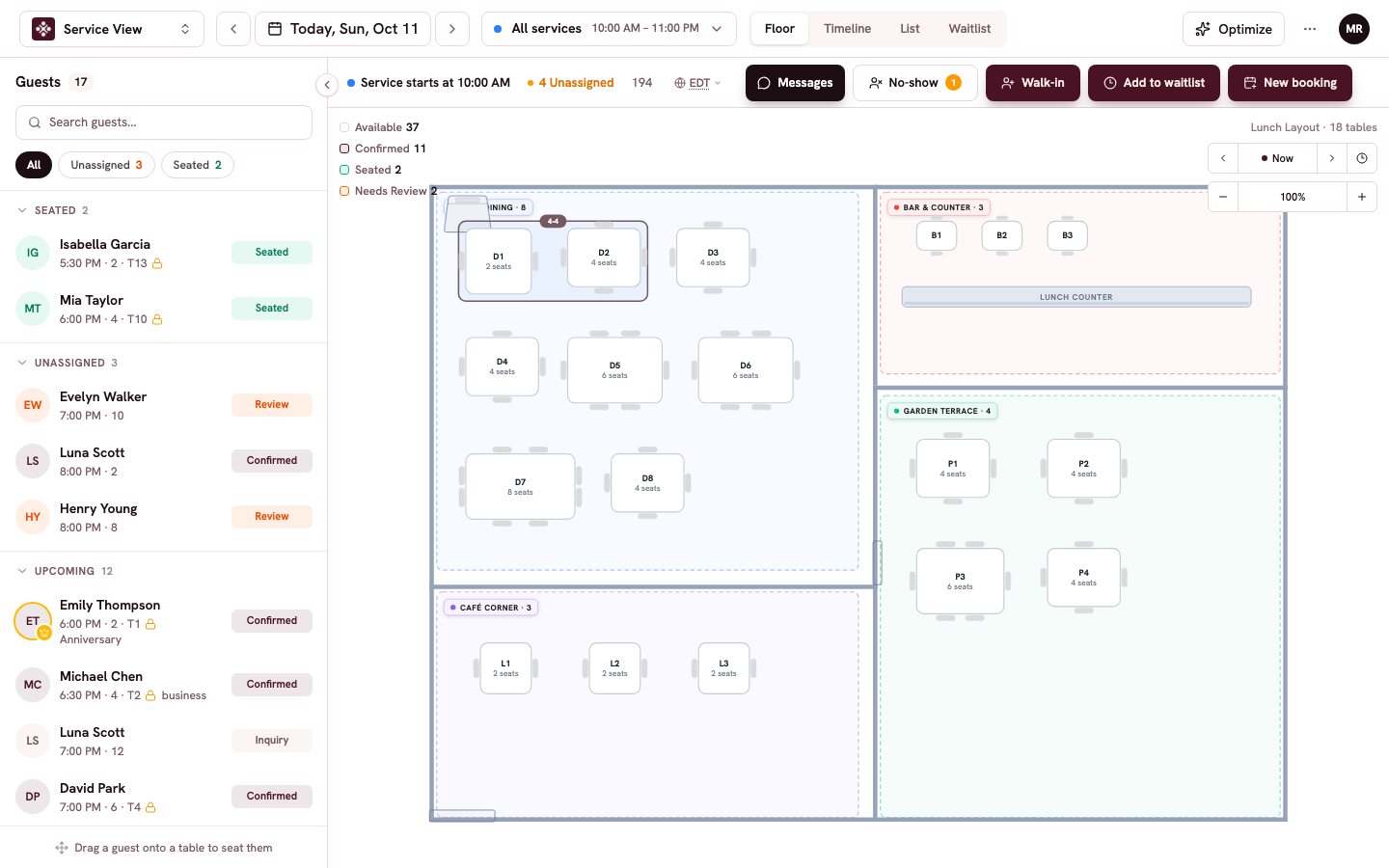
Task: Zoom in the floor plan
Action: click(x=1362, y=197)
